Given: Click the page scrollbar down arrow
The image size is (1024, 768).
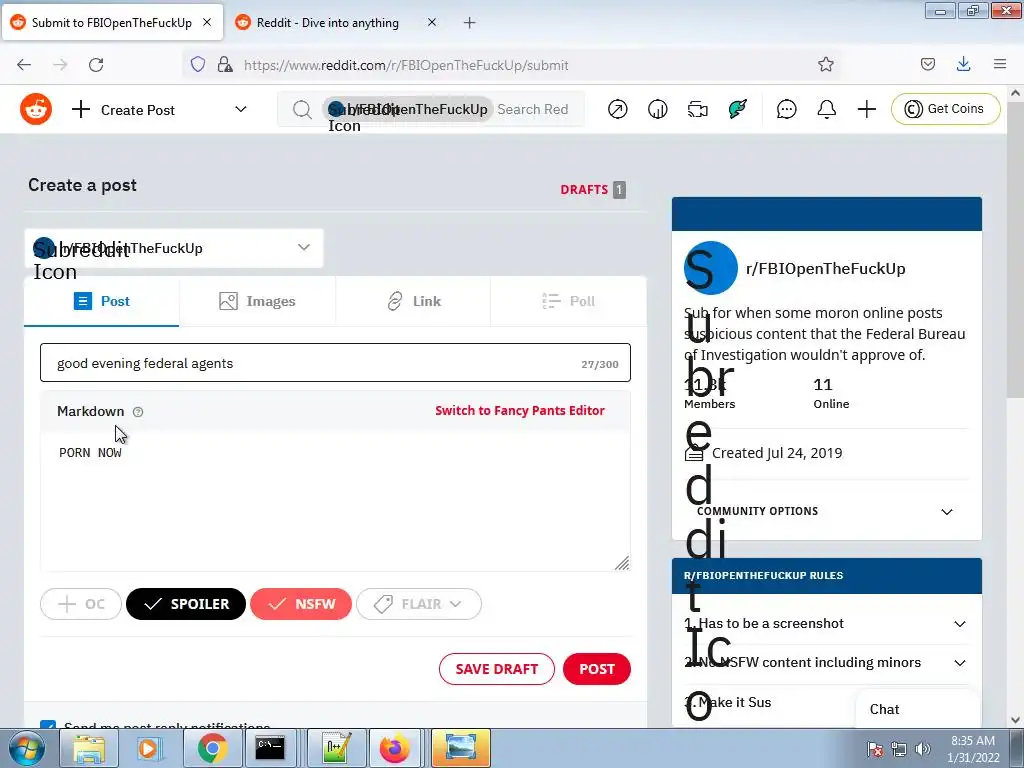Looking at the screenshot, I should (1016, 720).
